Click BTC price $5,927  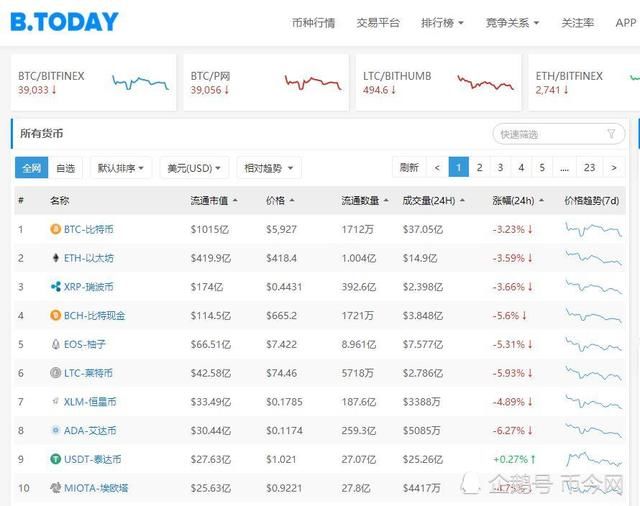pyautogui.click(x=281, y=229)
